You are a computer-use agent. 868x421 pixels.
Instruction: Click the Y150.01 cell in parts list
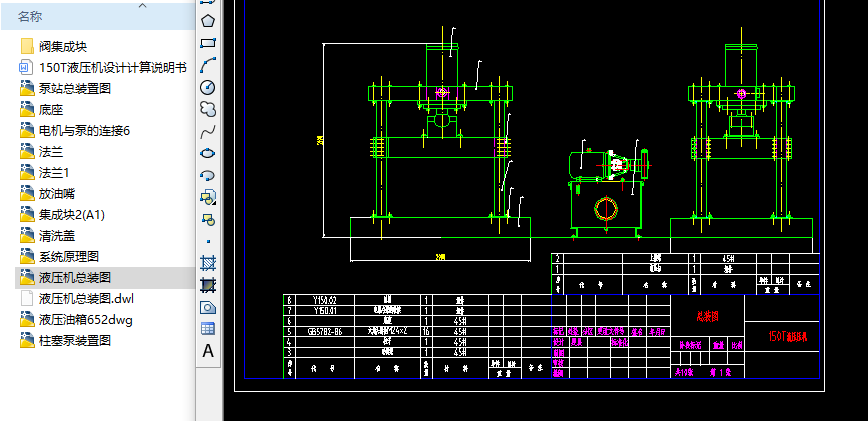325,310
